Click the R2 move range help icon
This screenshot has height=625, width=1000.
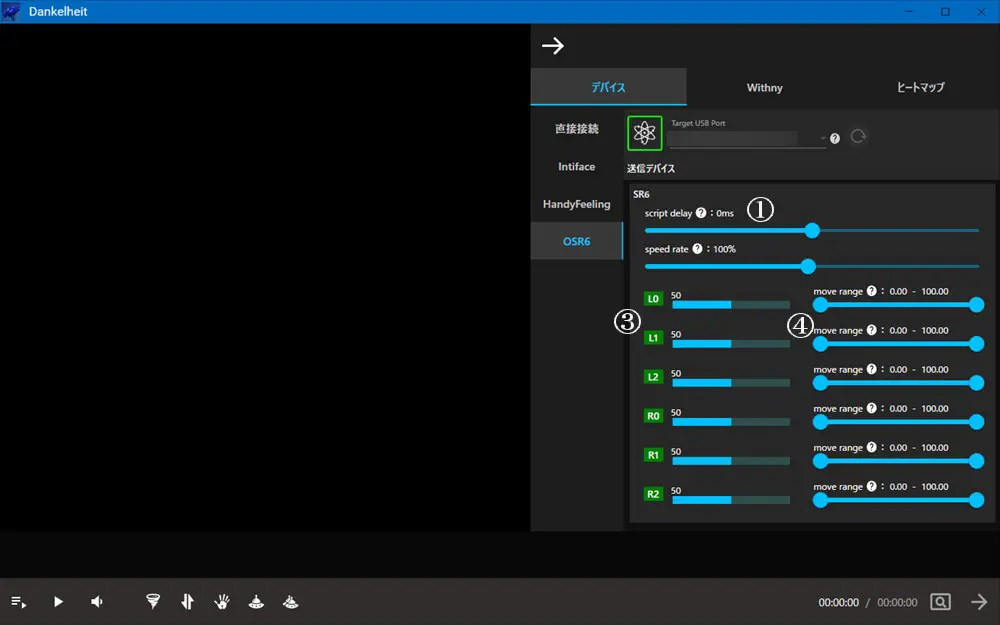pos(872,486)
